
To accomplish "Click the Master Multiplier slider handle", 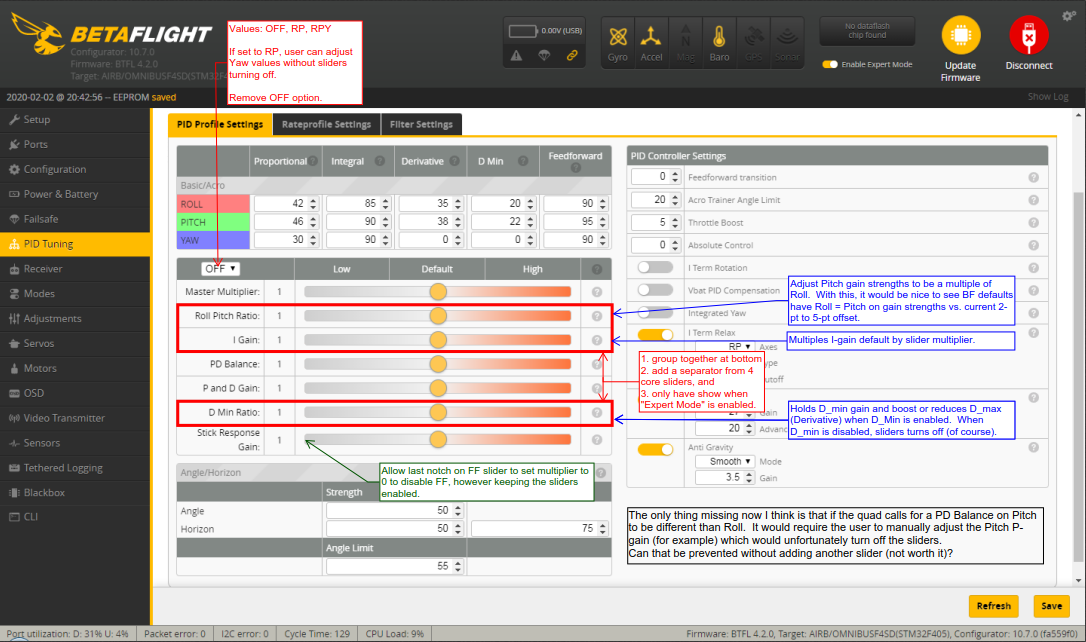I will [438, 292].
